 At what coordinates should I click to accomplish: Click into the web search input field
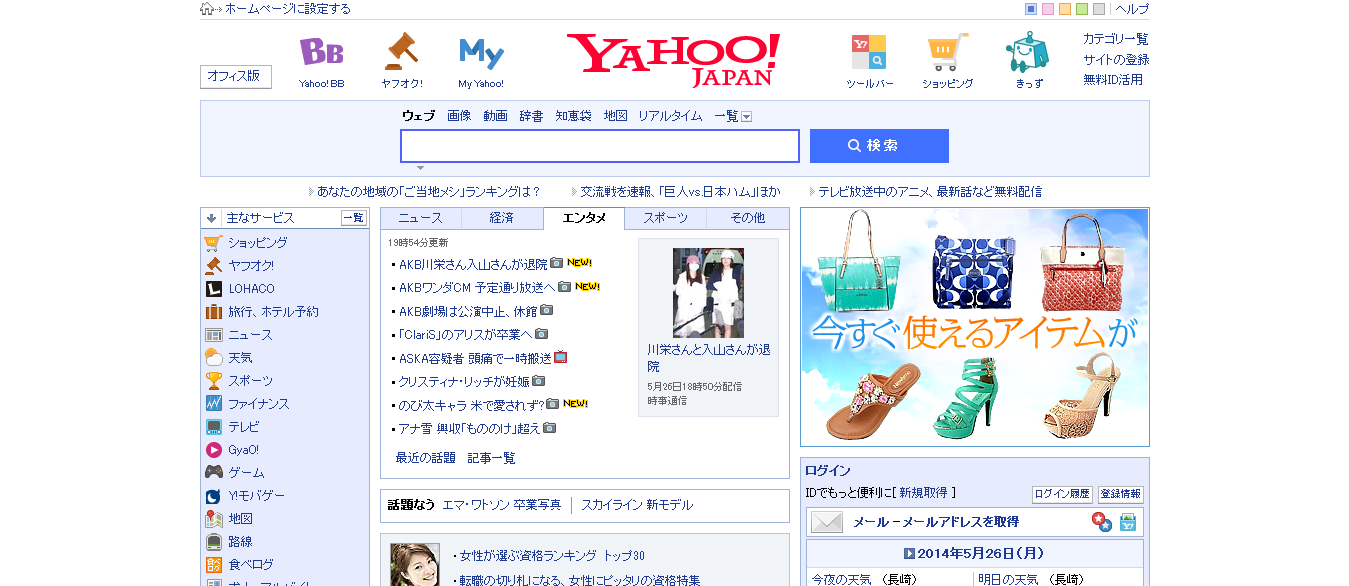[600, 146]
